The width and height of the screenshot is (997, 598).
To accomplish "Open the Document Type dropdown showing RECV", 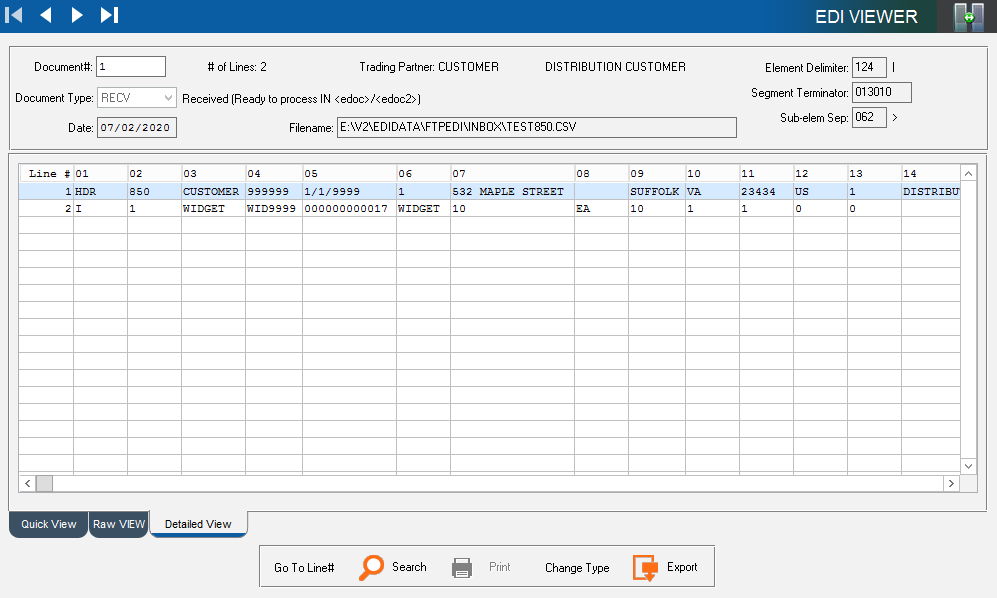I will tap(167, 97).
